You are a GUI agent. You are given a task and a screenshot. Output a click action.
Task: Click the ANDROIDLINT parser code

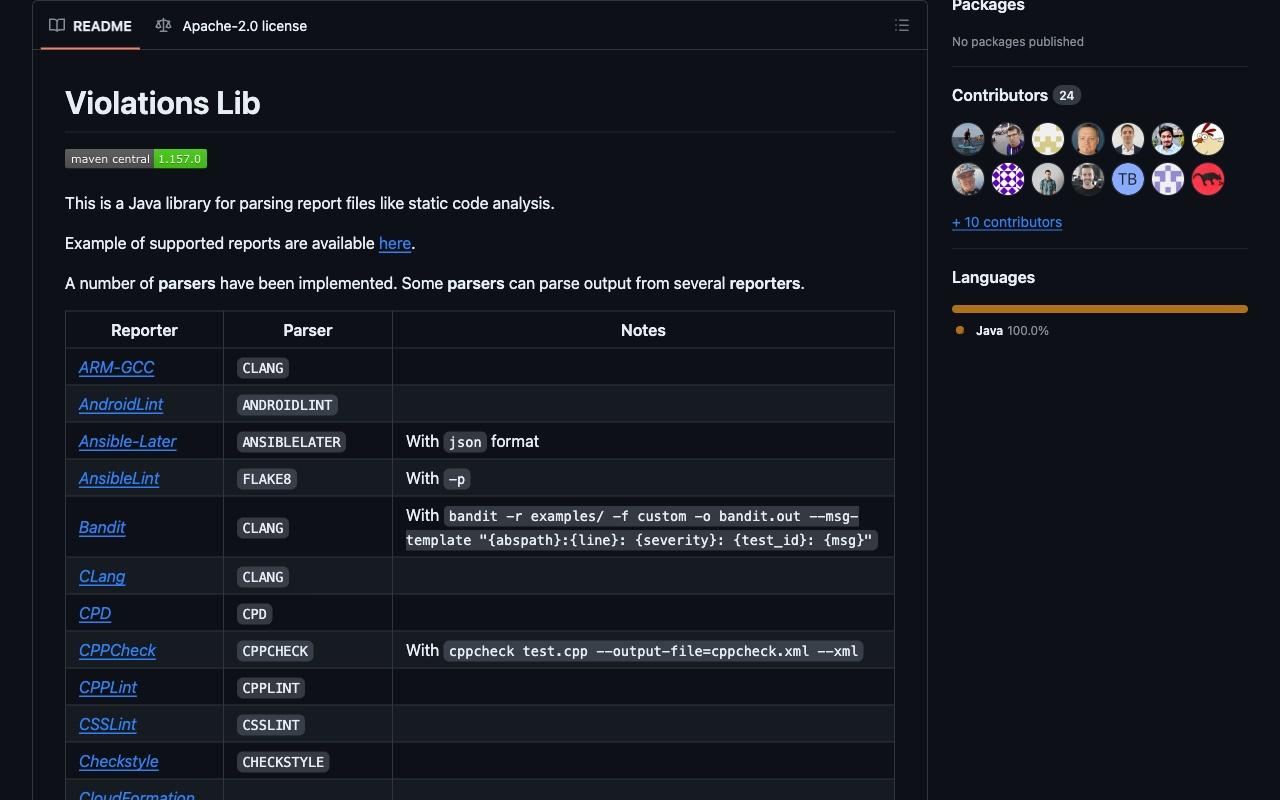[287, 405]
